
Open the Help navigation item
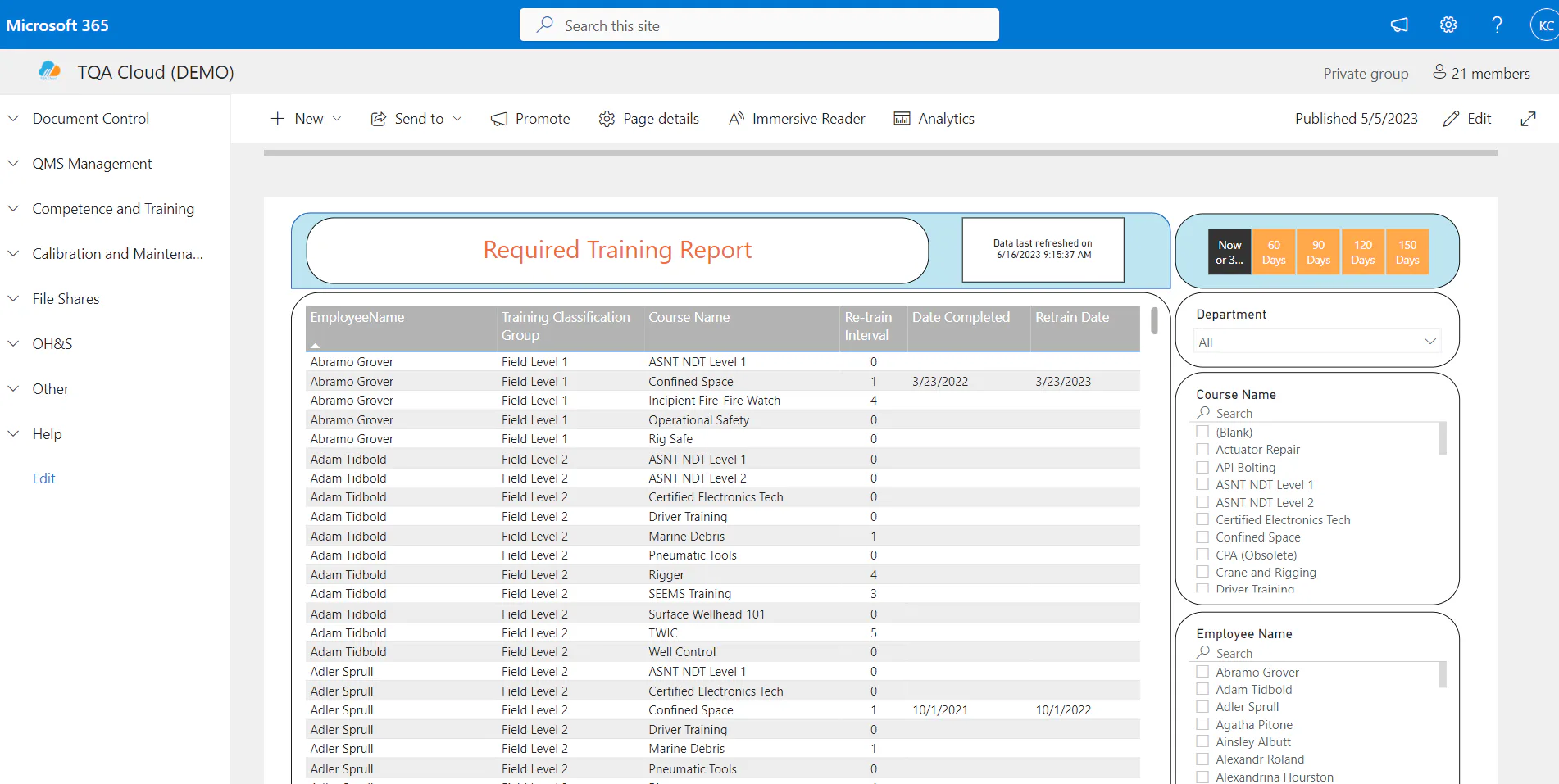point(47,433)
